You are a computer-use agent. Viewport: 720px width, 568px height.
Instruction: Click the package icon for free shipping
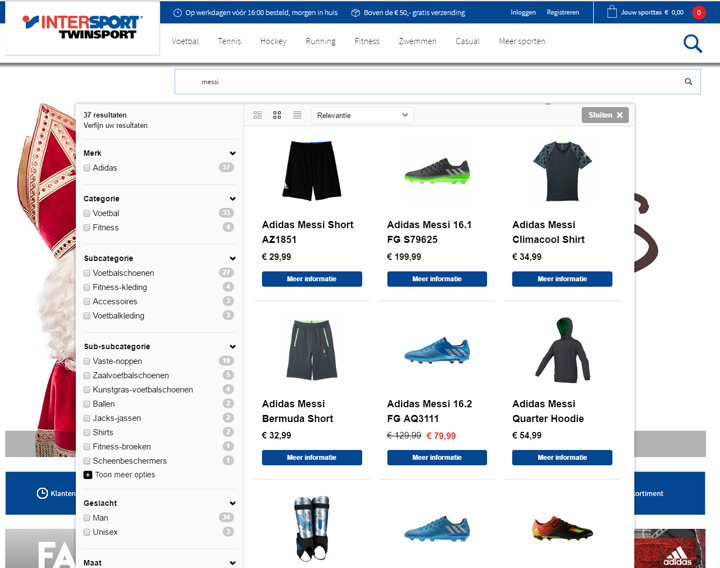pos(355,13)
